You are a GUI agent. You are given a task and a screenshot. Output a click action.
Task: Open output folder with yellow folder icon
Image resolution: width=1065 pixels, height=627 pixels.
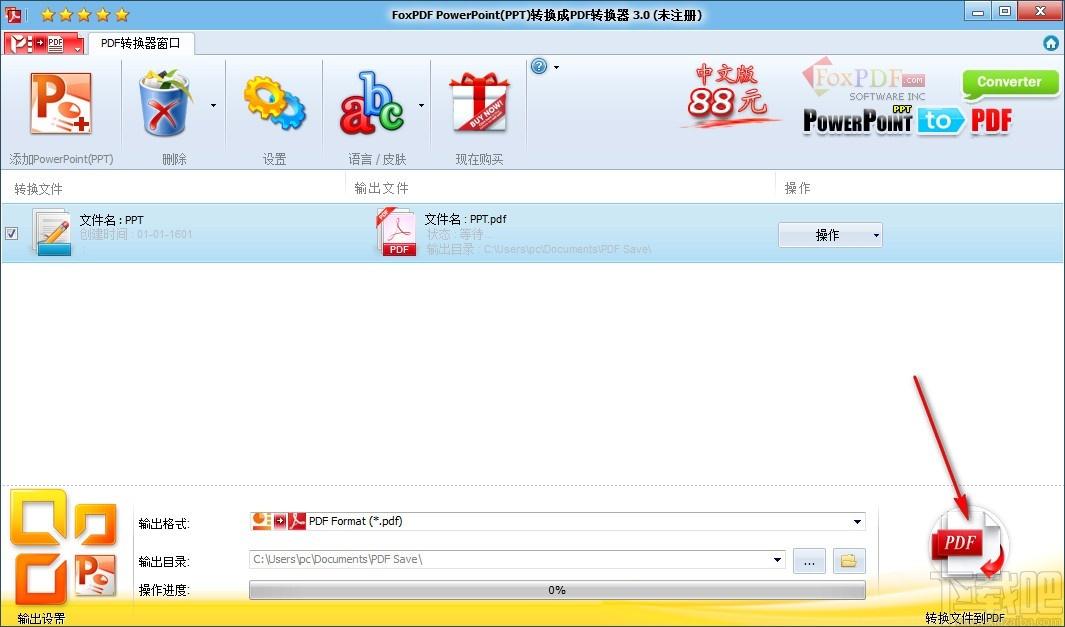pos(849,561)
